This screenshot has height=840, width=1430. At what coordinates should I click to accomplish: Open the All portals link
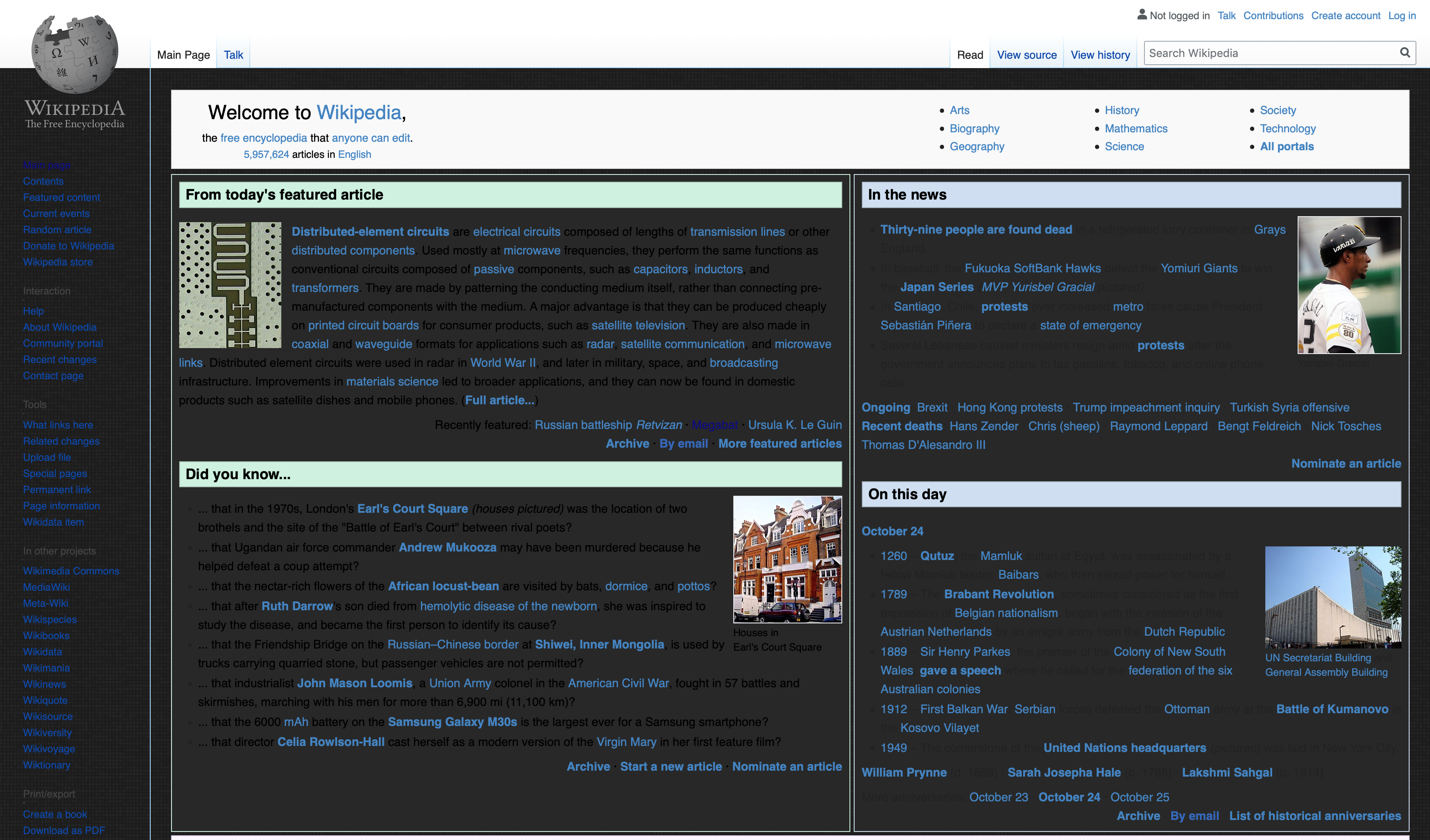click(1287, 146)
